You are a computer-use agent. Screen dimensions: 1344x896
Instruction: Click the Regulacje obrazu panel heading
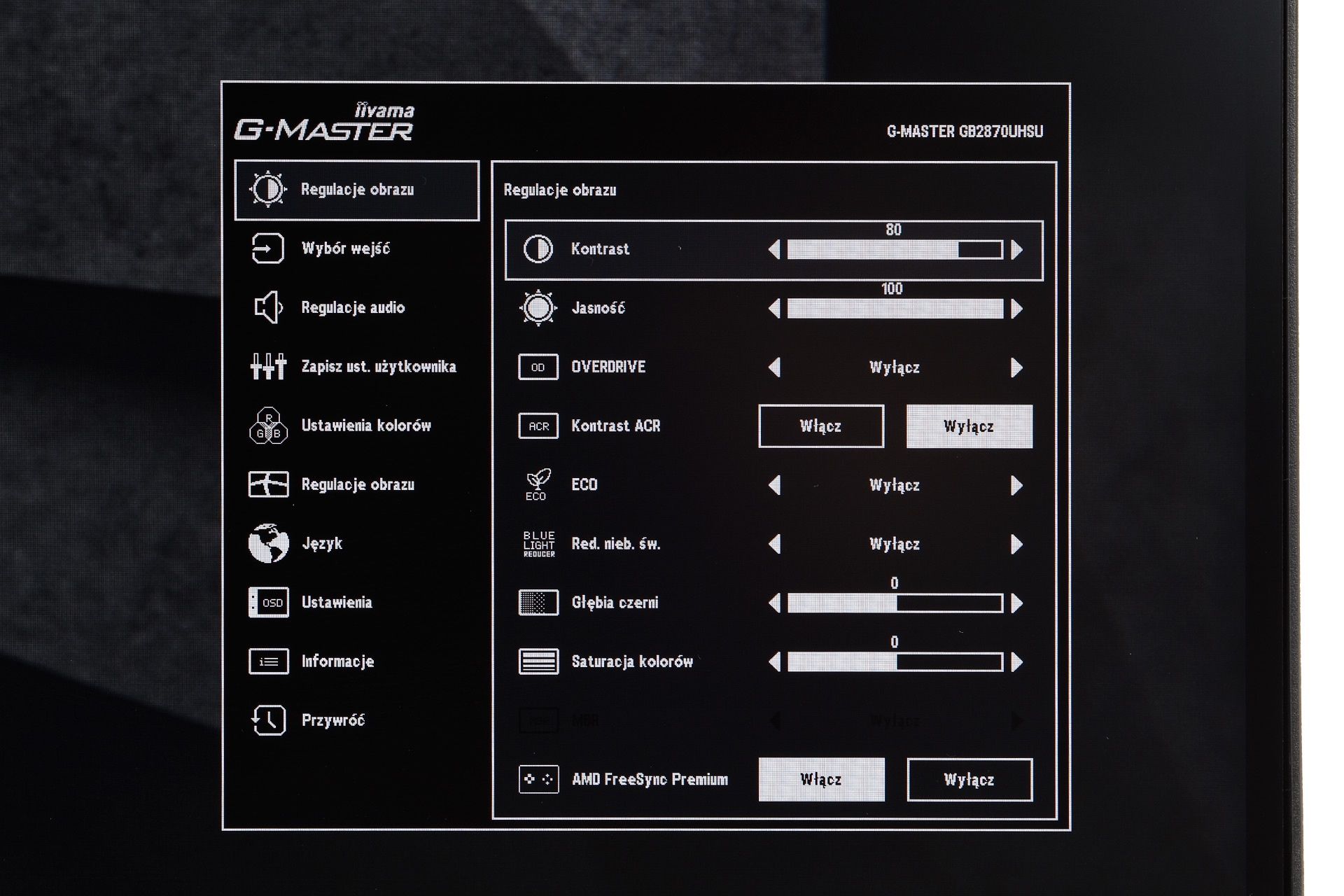560,190
